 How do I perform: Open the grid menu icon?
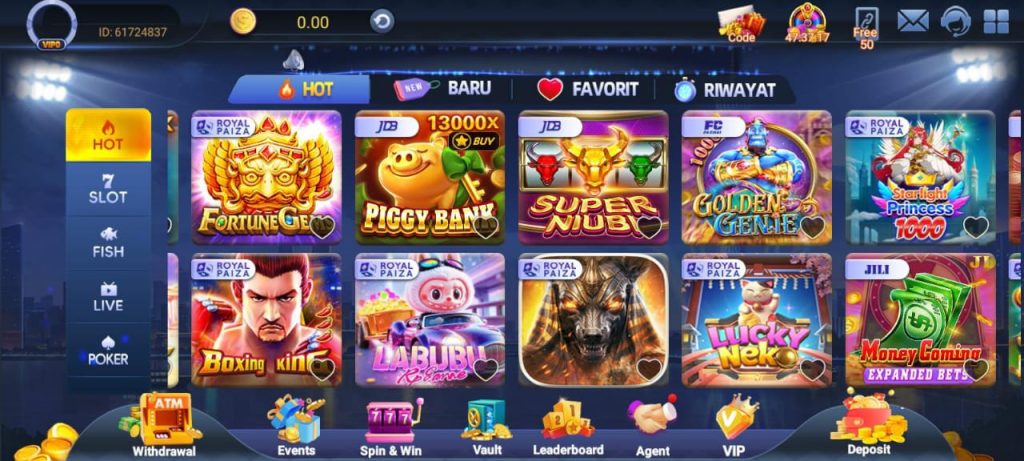996,22
